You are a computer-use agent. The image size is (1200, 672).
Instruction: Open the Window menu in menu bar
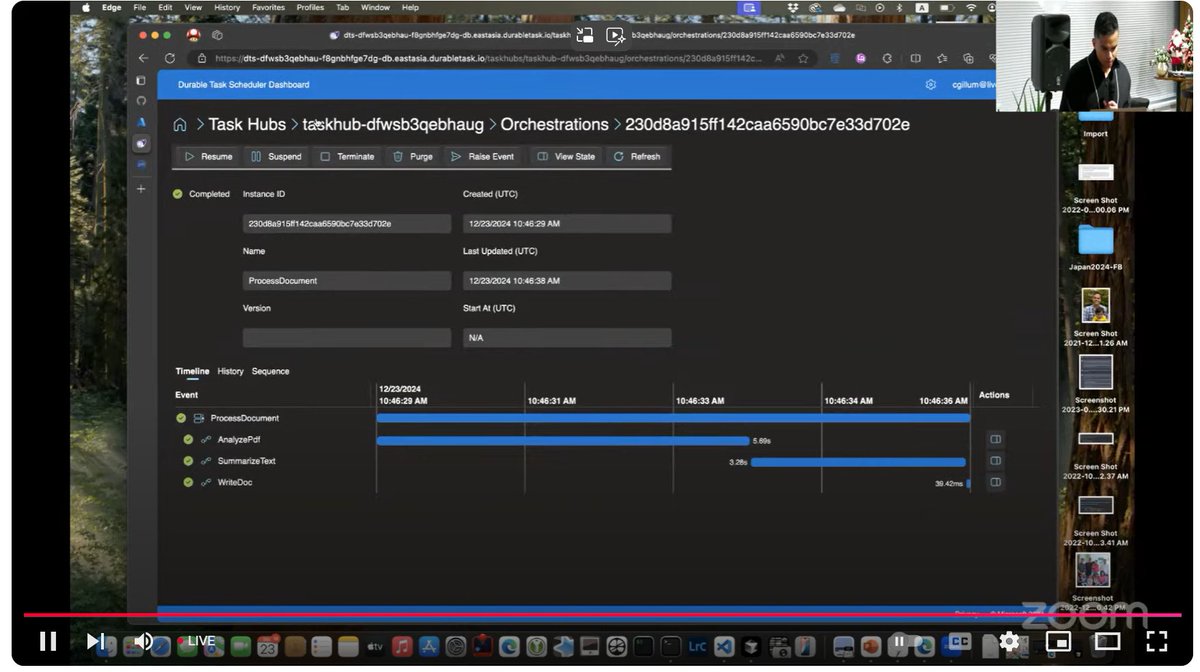pos(375,7)
